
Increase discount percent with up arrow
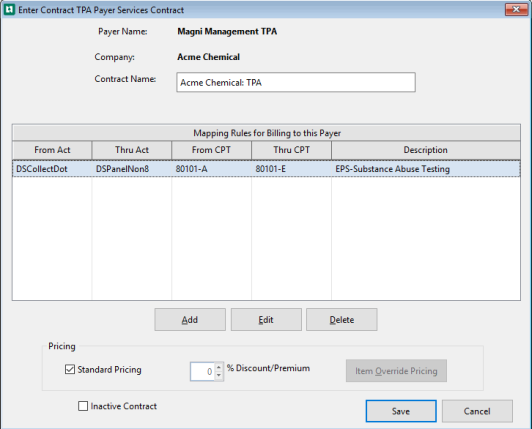coord(219,367)
